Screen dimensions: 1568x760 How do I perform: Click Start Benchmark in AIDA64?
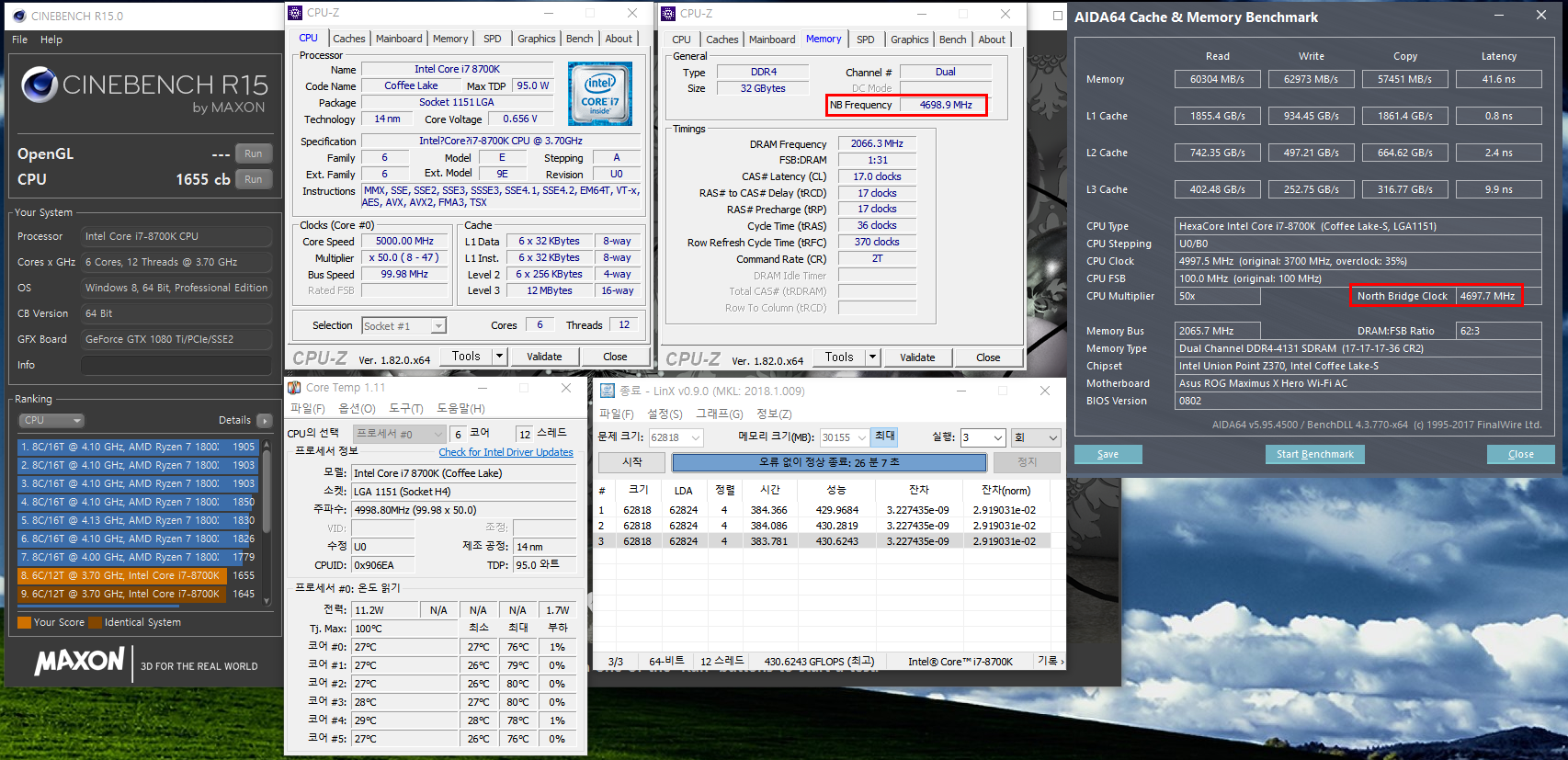1314,454
